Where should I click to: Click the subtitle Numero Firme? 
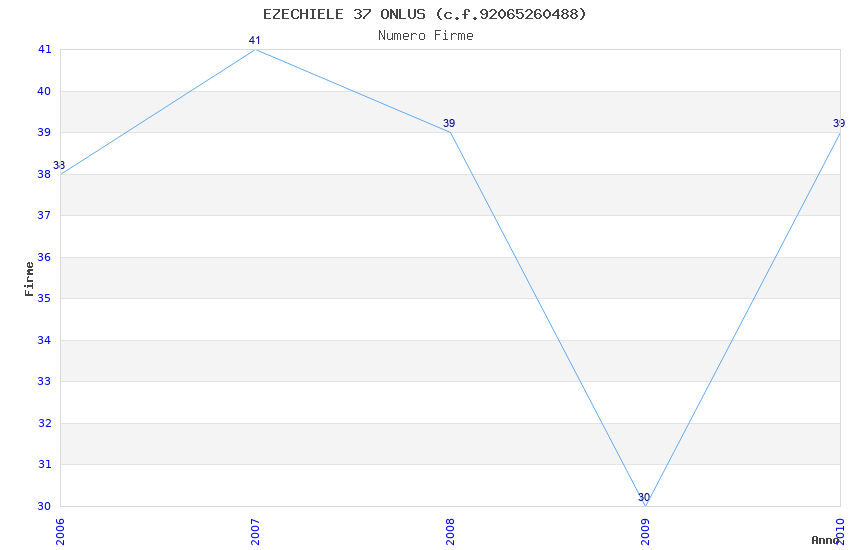click(x=426, y=36)
